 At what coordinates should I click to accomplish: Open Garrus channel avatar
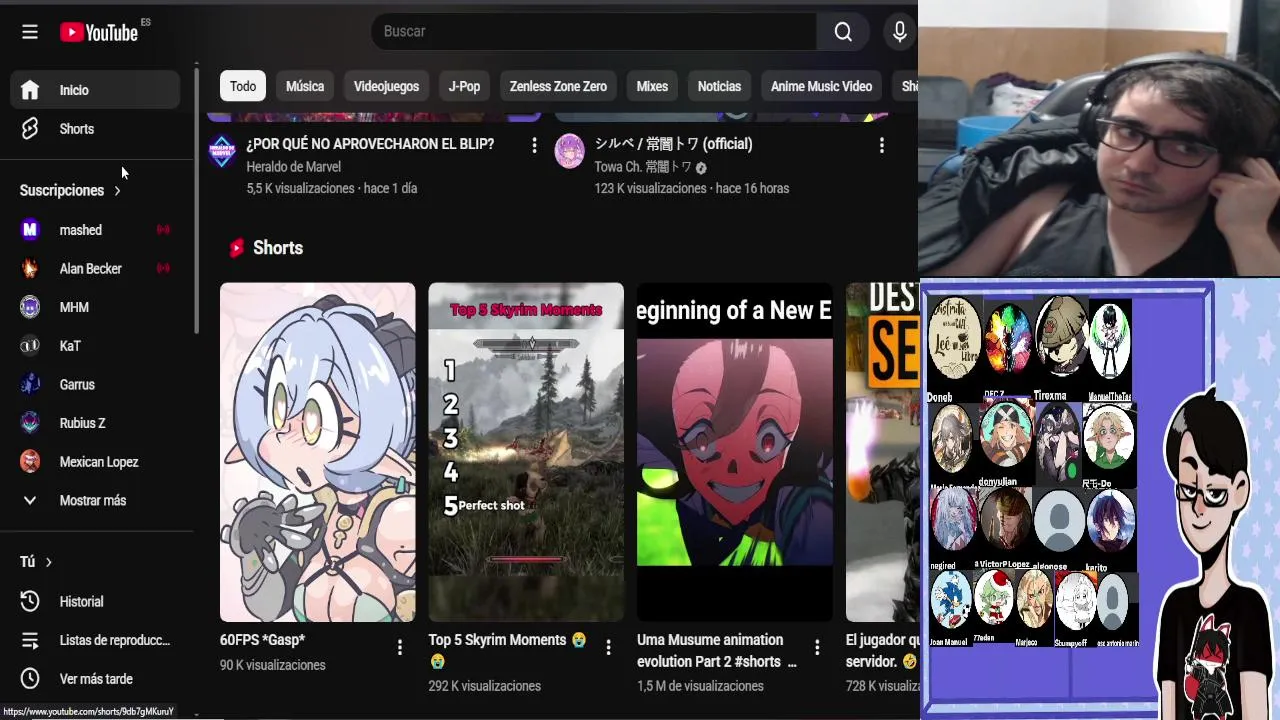coord(30,384)
